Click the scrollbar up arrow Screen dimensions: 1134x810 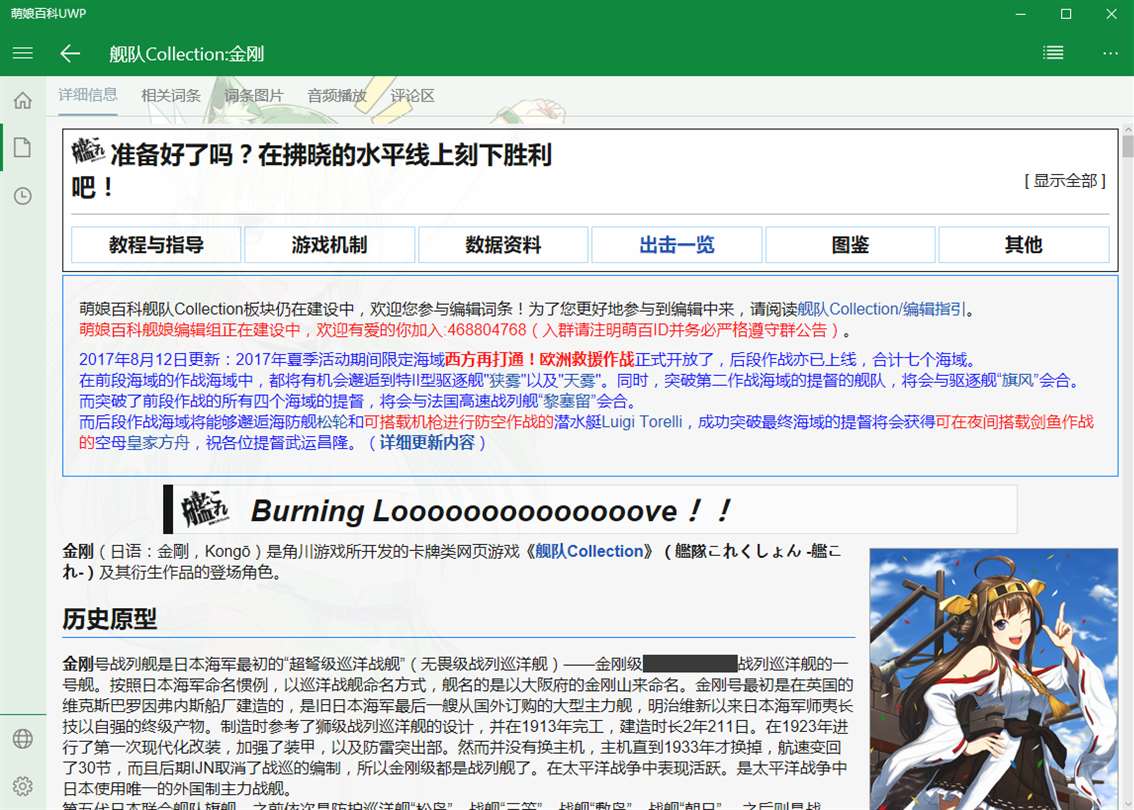coord(1127,129)
